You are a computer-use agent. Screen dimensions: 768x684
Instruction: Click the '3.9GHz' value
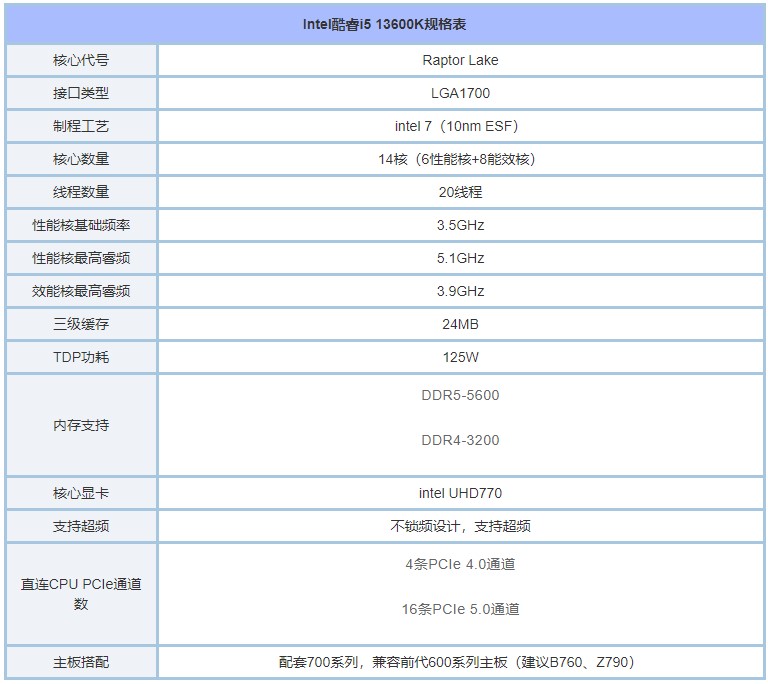[460, 291]
